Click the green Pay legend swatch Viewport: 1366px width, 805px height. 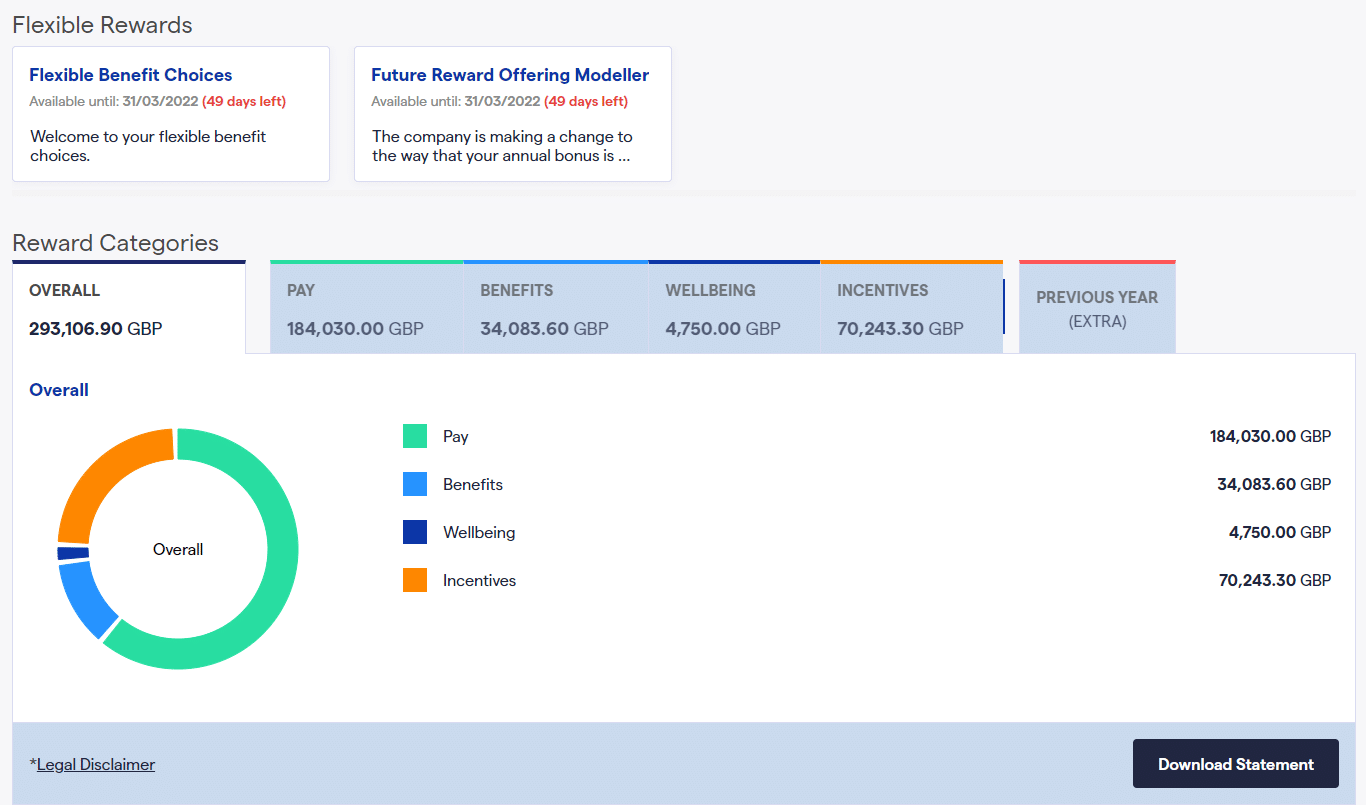[x=415, y=436]
